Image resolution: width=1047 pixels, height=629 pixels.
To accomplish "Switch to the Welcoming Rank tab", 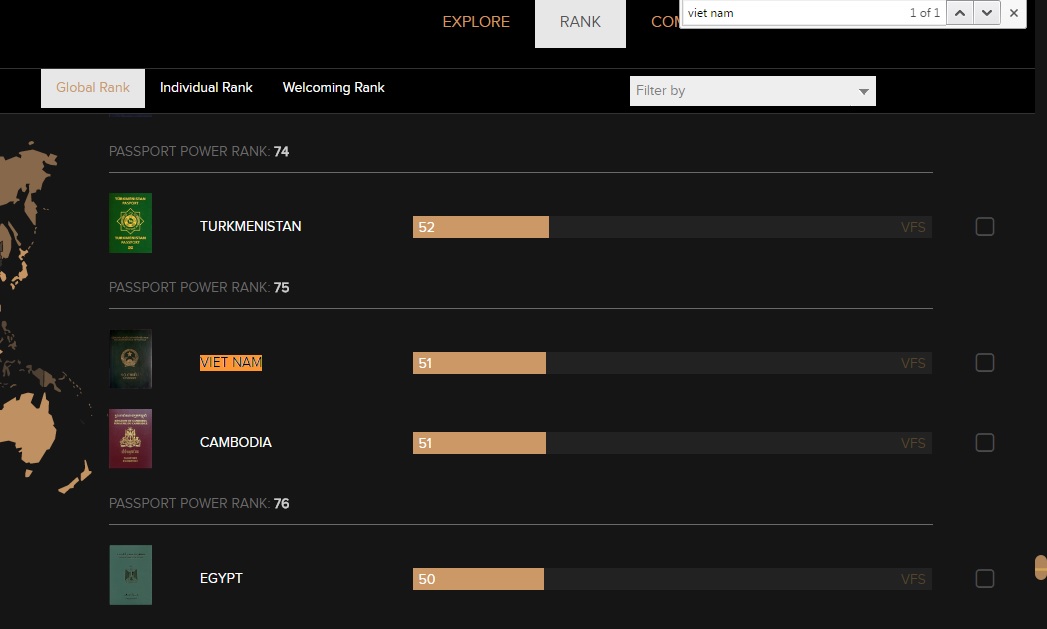I will click(x=333, y=88).
